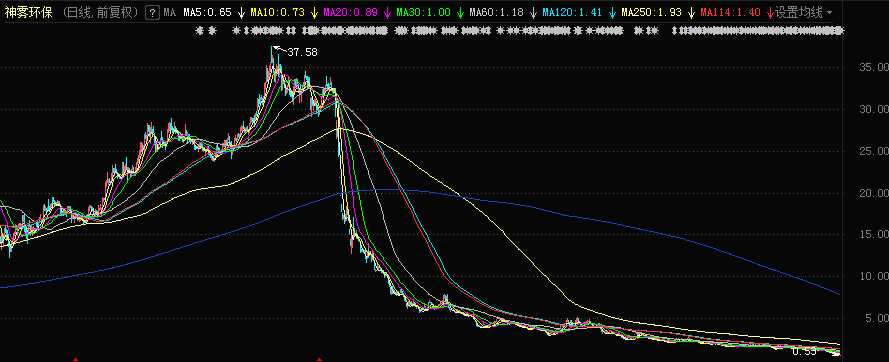Click the 0.53 low price label
The image size is (889, 362).
click(x=804, y=352)
